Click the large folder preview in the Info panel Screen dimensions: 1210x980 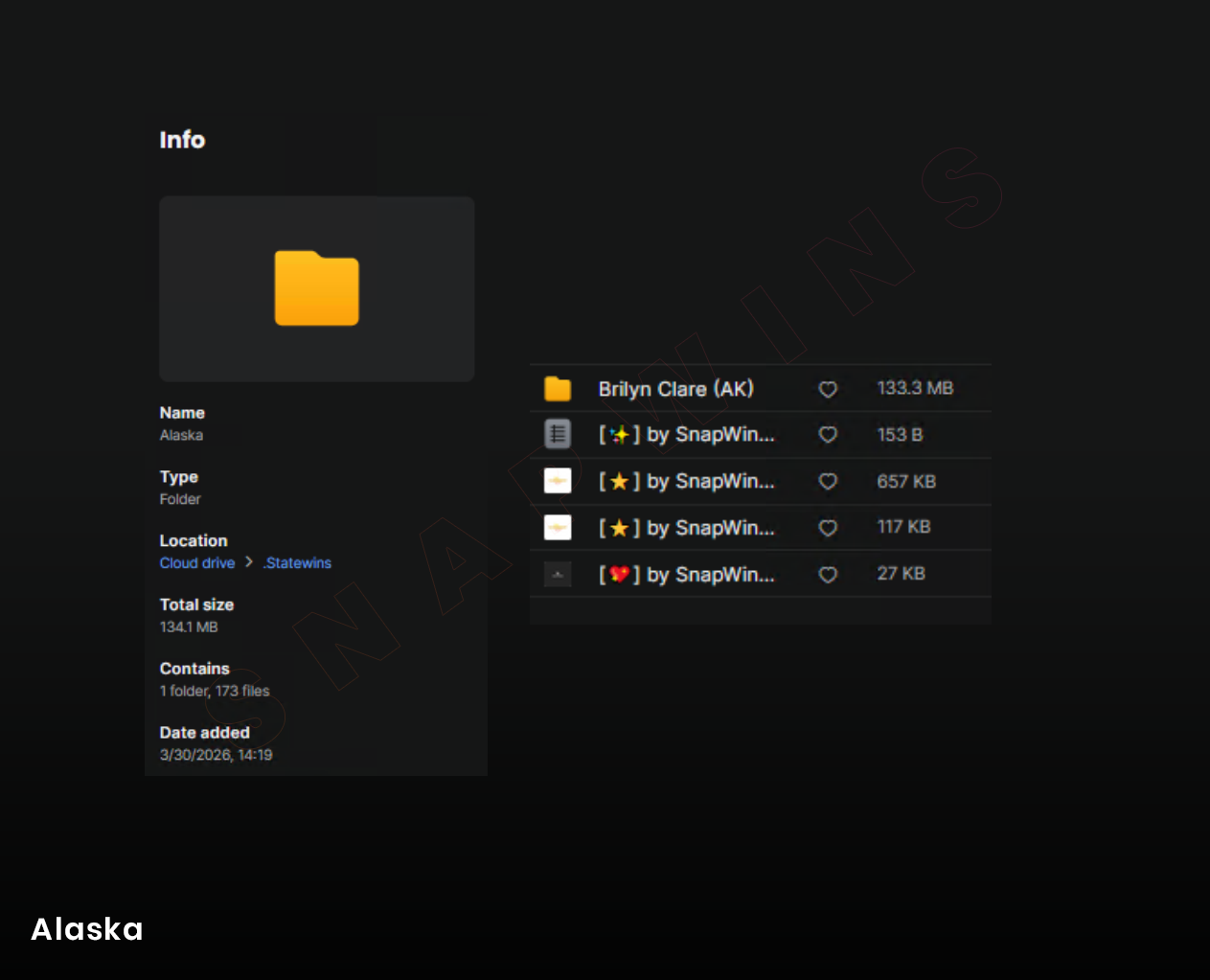[x=317, y=288]
